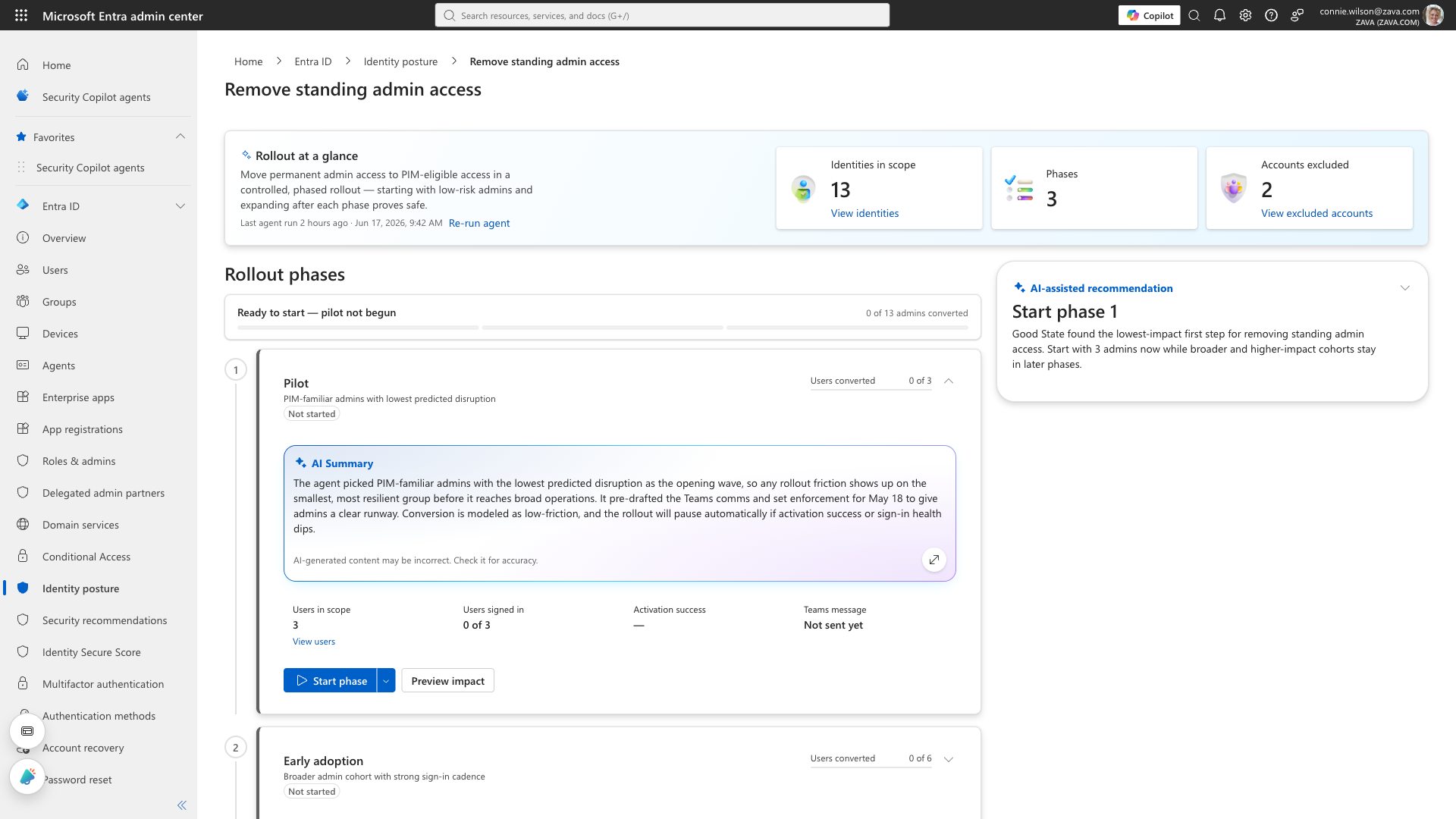The image size is (1456, 819).
Task: Click the Multifactor authentication lock icon
Action: click(x=23, y=683)
